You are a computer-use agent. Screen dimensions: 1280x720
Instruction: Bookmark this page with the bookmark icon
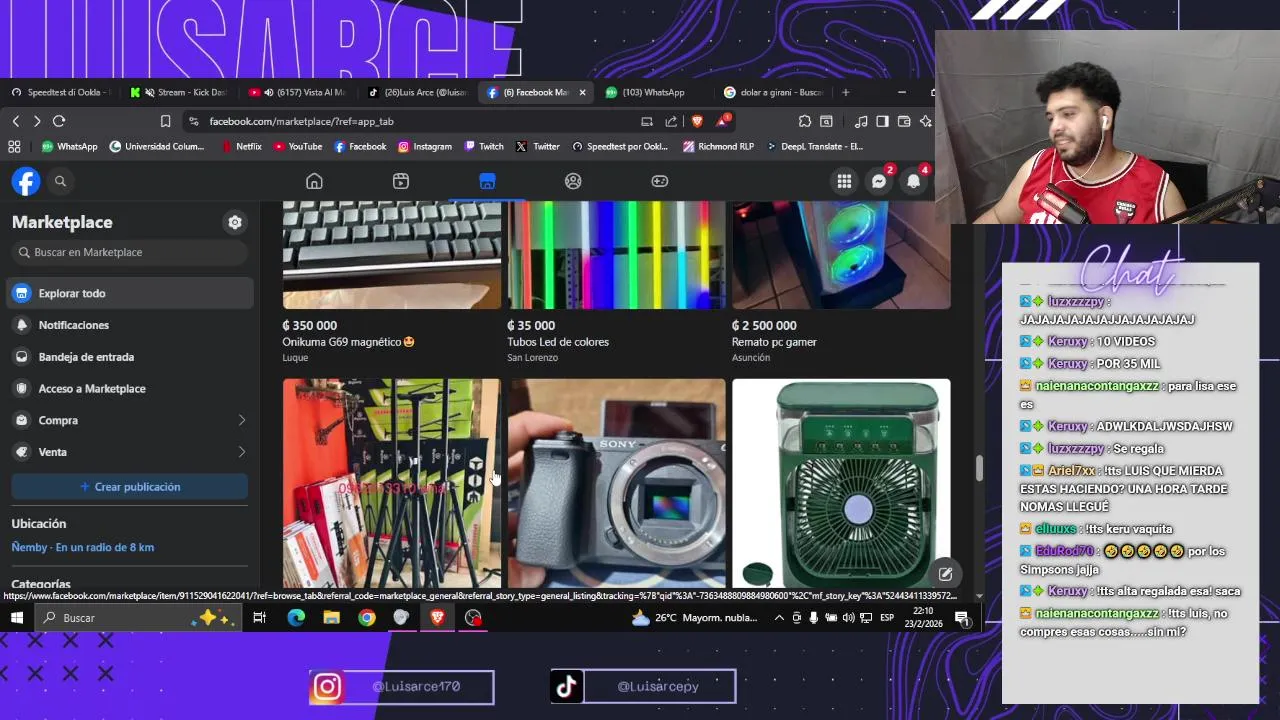(165, 121)
